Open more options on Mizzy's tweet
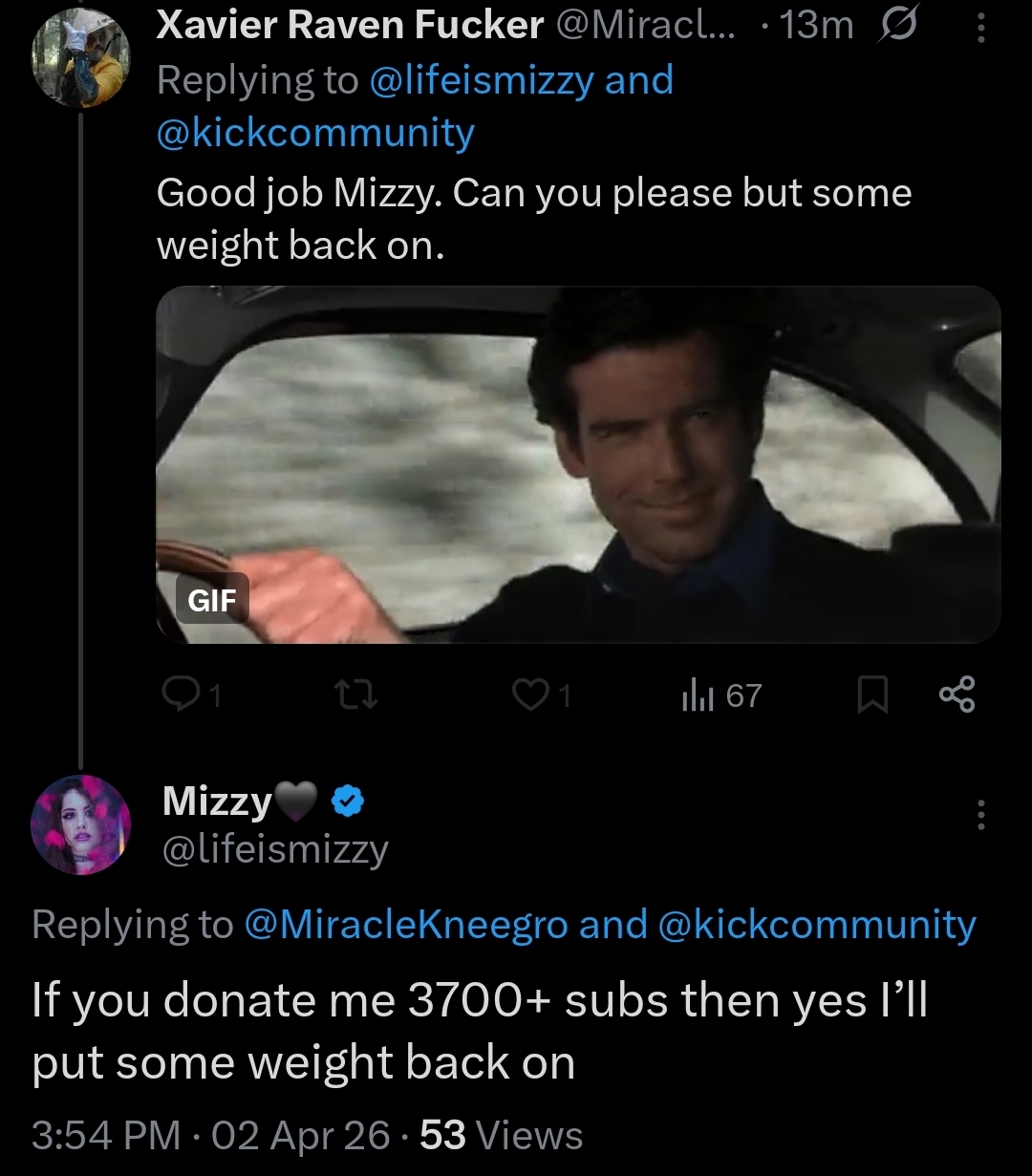 (979, 815)
